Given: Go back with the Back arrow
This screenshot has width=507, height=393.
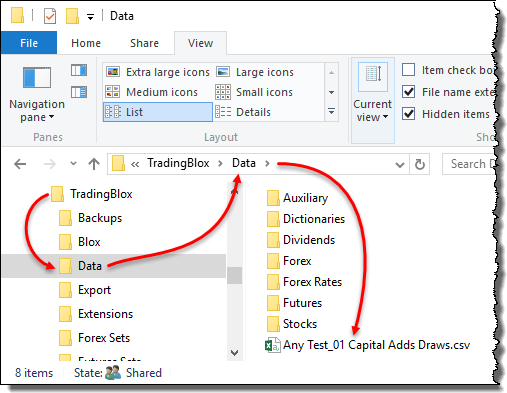Looking at the screenshot, I should tap(20, 164).
